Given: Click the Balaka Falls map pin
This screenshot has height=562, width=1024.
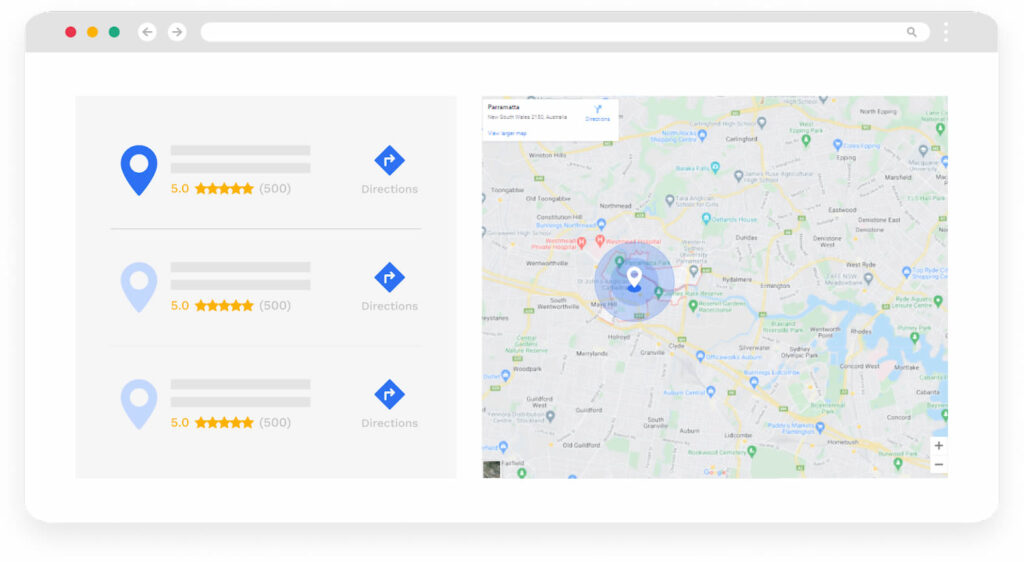Looking at the screenshot, I should click(x=715, y=167).
